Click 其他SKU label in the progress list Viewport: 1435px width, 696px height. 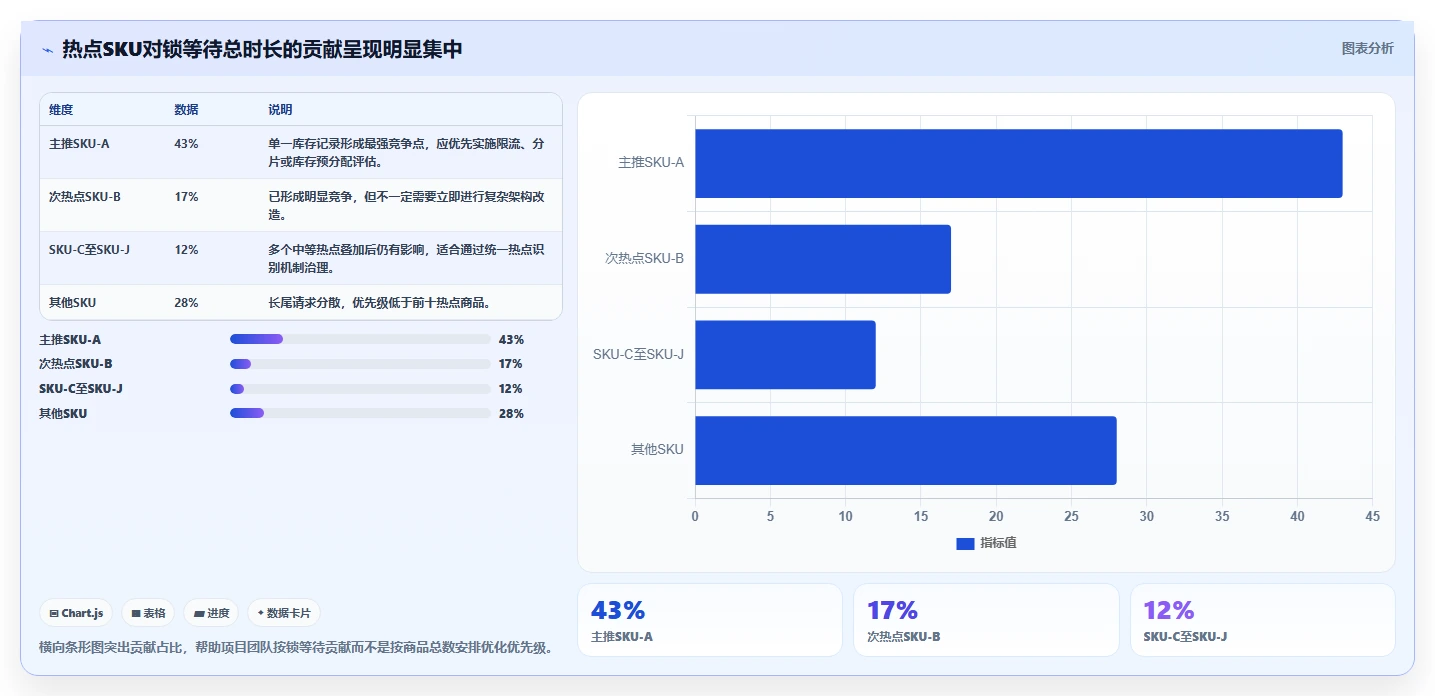(x=63, y=413)
